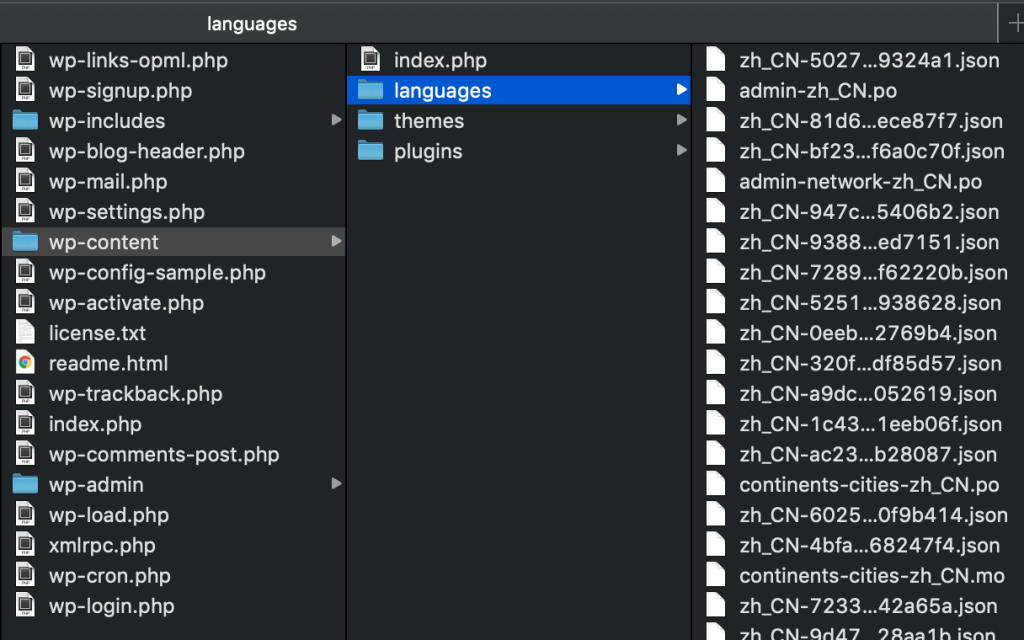Click the wp-trackback.php file icon
The image size is (1024, 640).
pyautogui.click(x=25, y=393)
